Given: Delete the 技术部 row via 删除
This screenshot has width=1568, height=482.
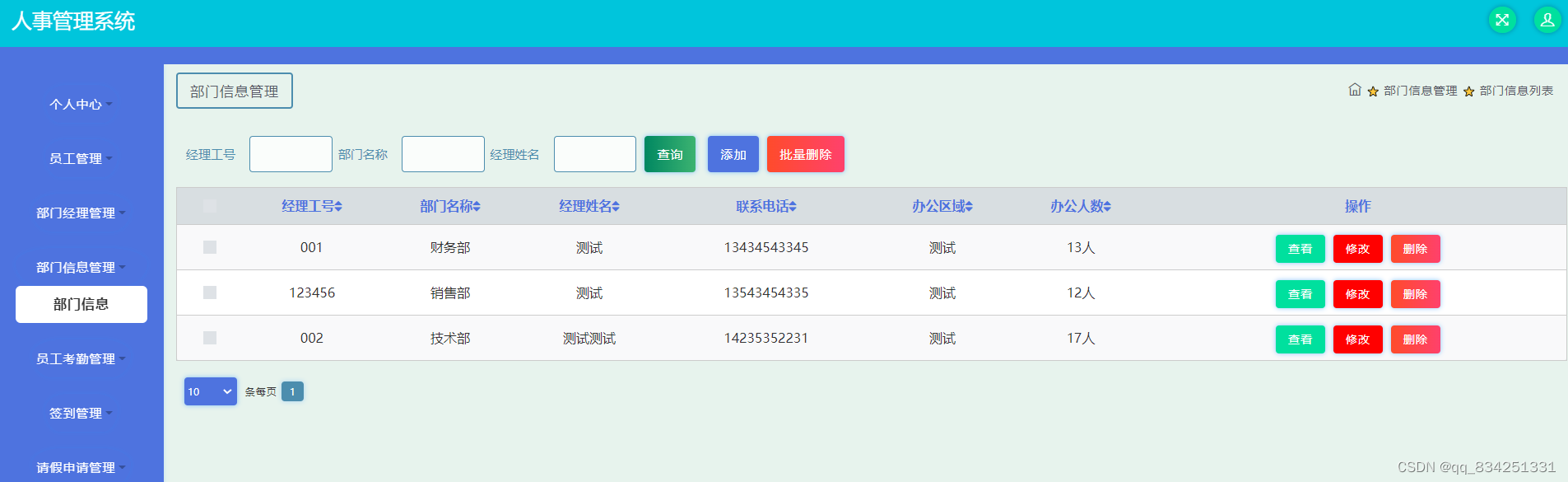Looking at the screenshot, I should [x=1416, y=339].
